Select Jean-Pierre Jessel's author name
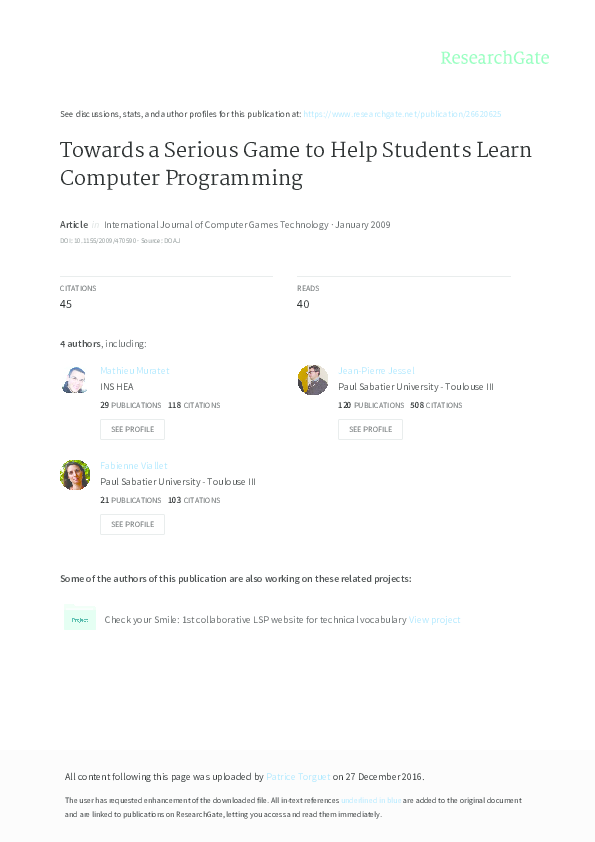 [x=376, y=370]
